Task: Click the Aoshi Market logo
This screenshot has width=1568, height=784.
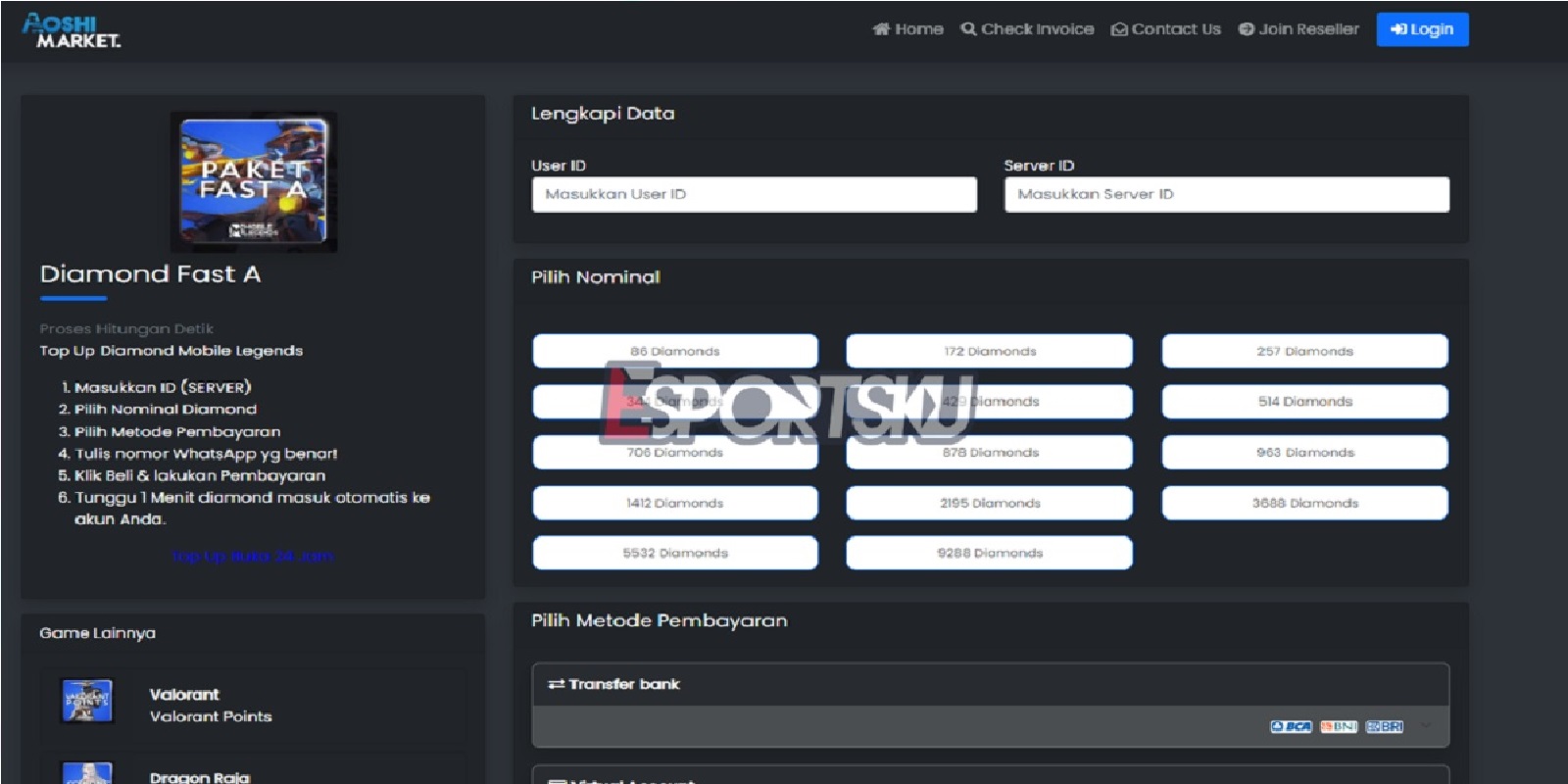Action: [72, 30]
